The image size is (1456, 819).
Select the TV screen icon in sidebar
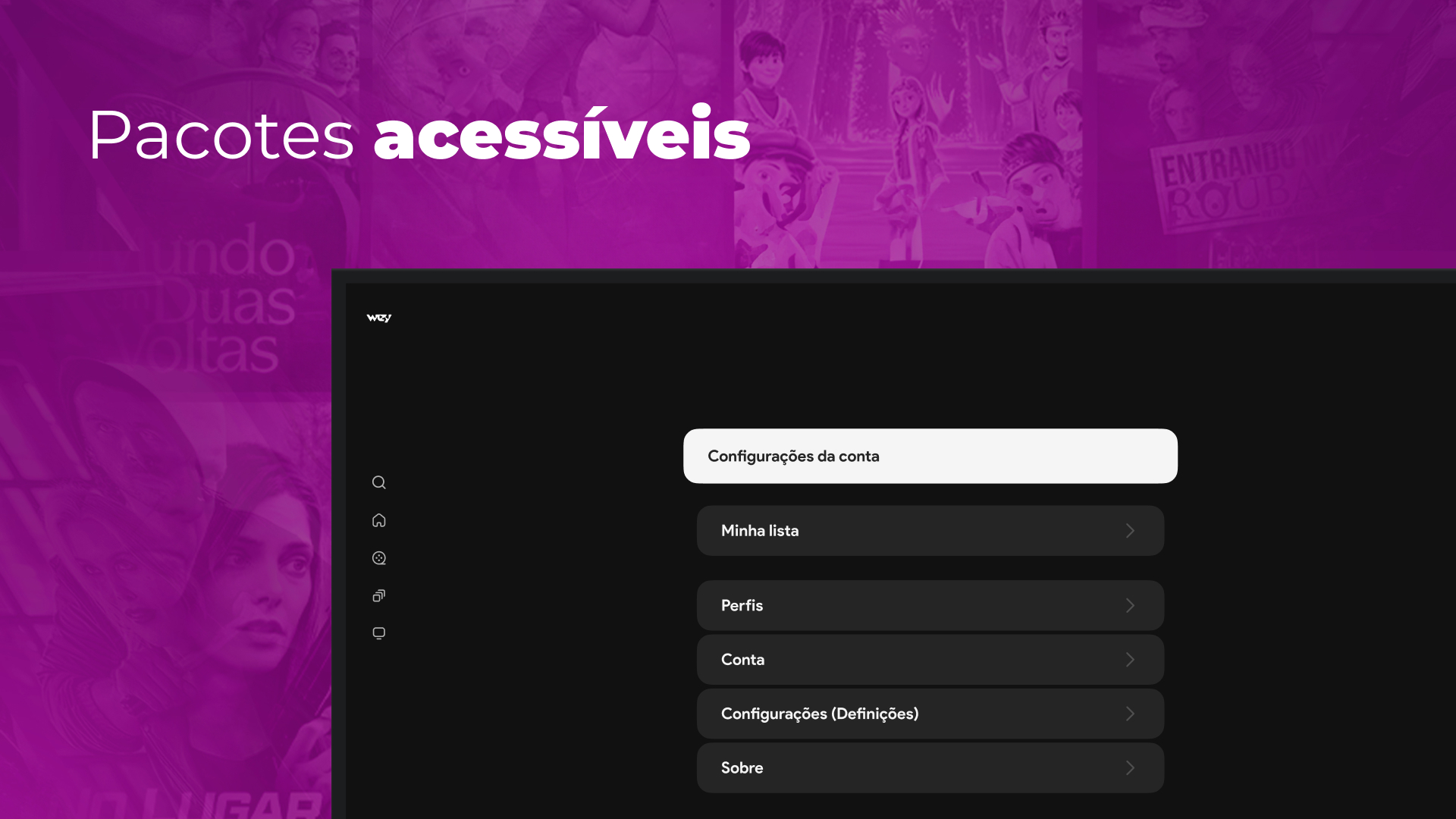tap(378, 633)
